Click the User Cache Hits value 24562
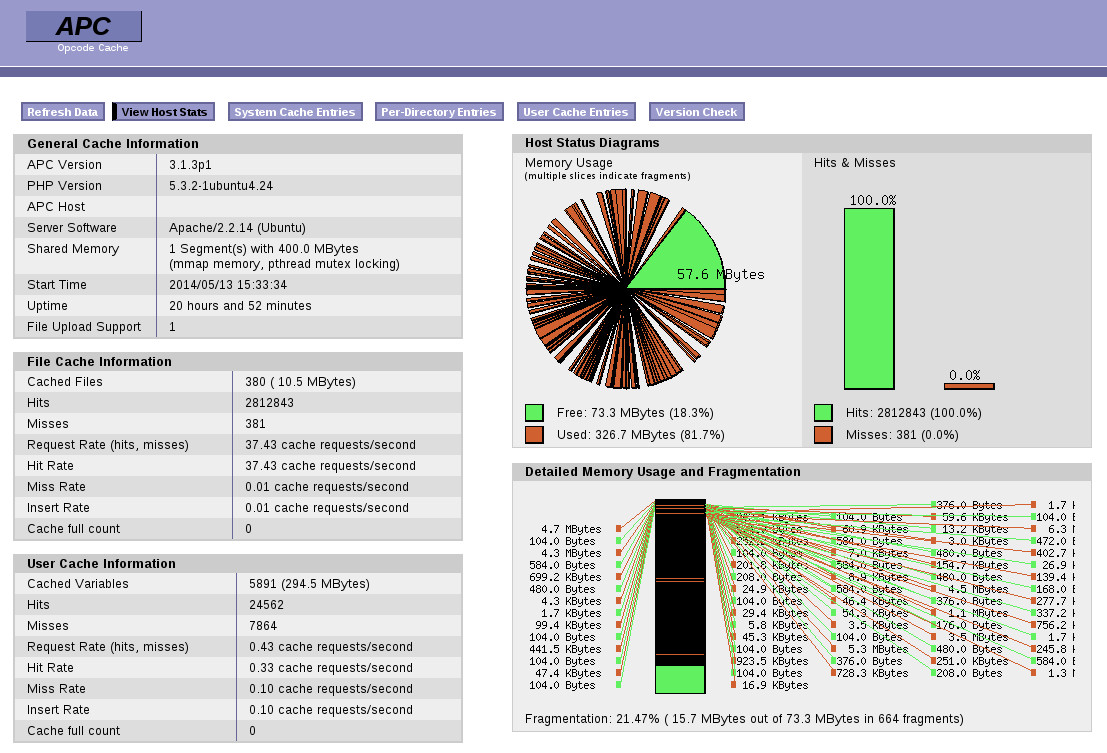This screenshot has height=753, width=1107. coord(266,605)
